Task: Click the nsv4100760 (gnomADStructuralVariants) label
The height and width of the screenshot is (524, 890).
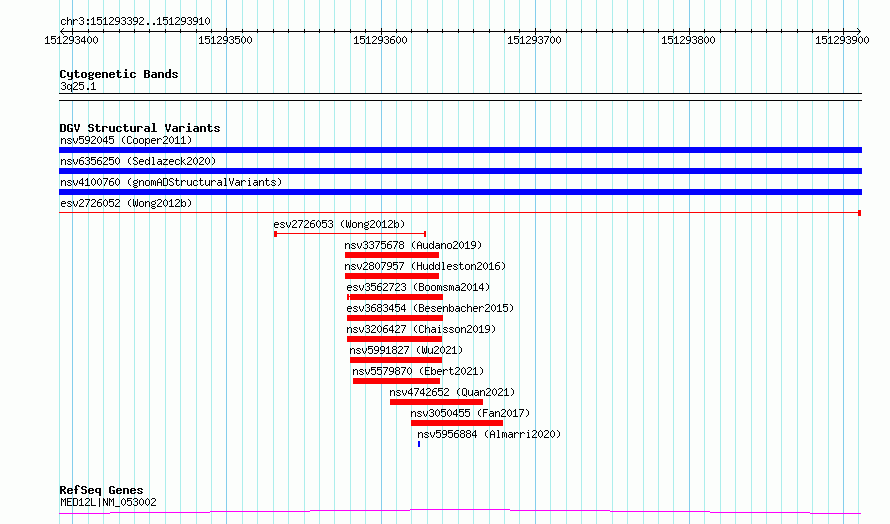Action: 171,182
